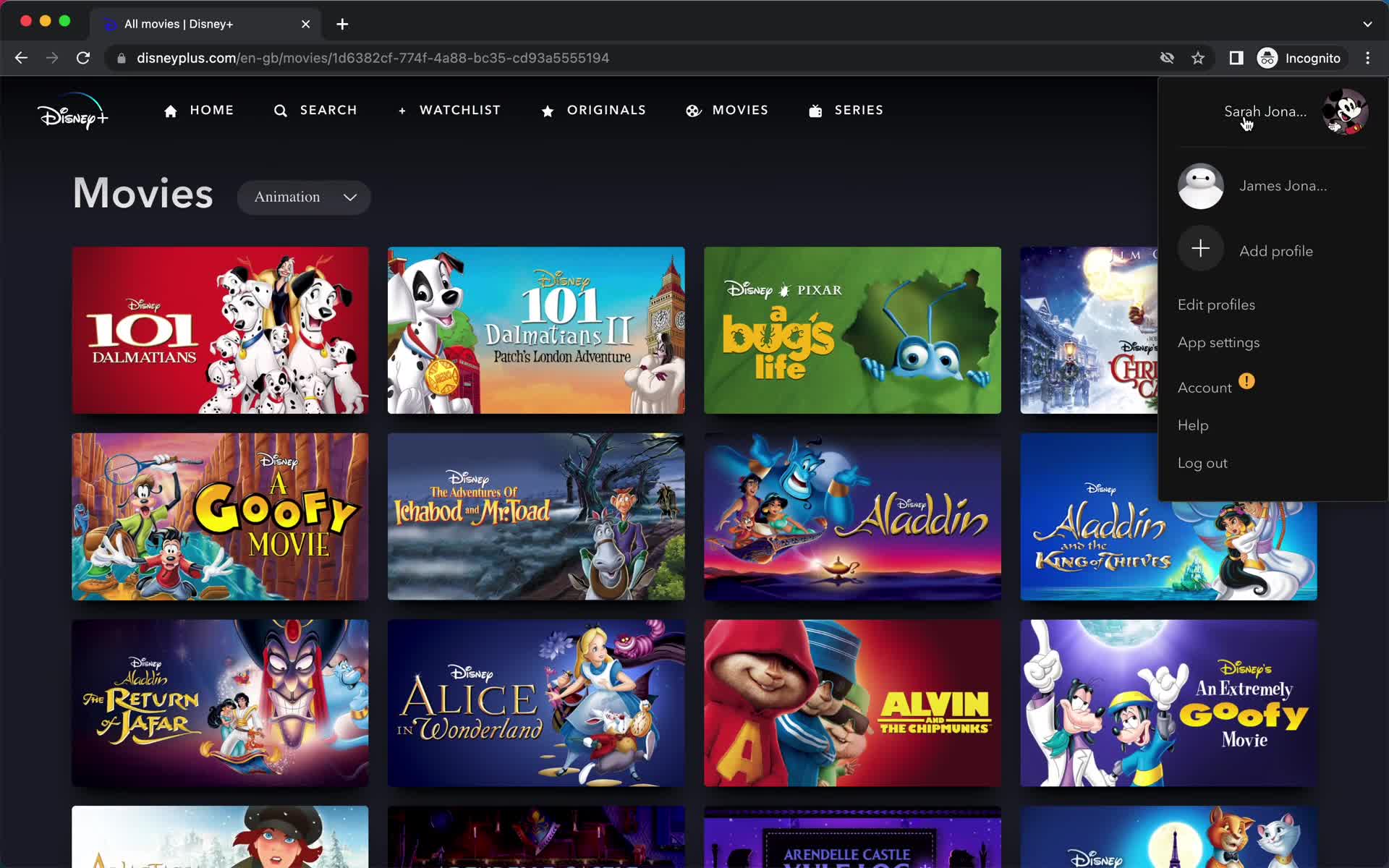
Task: Open The Aristocats thumbnail at bottom right
Action: click(1168, 837)
